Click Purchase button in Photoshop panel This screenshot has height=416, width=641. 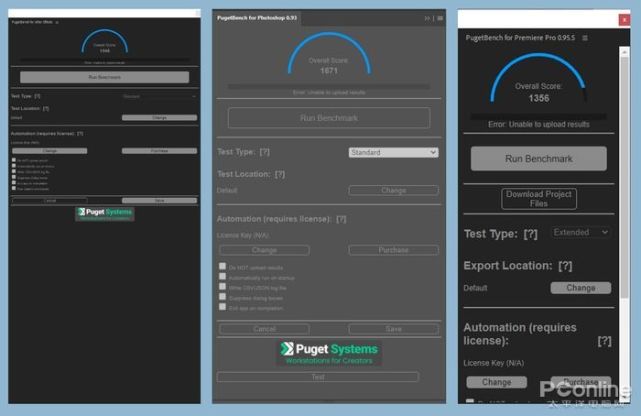[x=394, y=250]
